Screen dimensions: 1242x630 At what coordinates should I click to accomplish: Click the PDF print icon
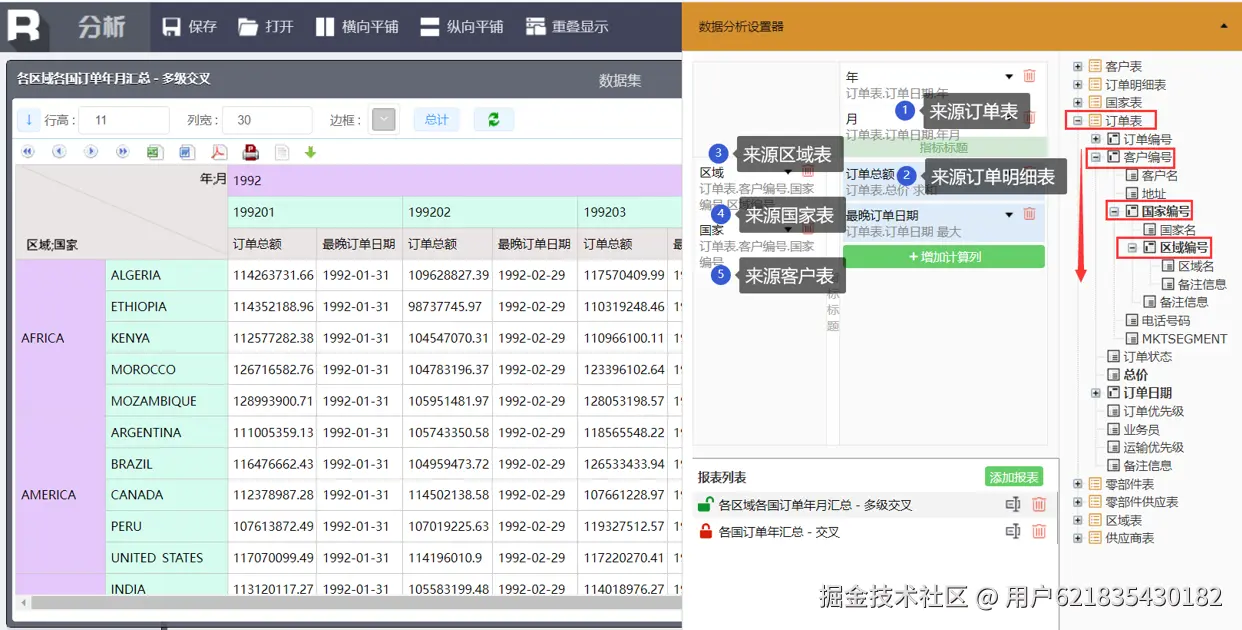250,152
